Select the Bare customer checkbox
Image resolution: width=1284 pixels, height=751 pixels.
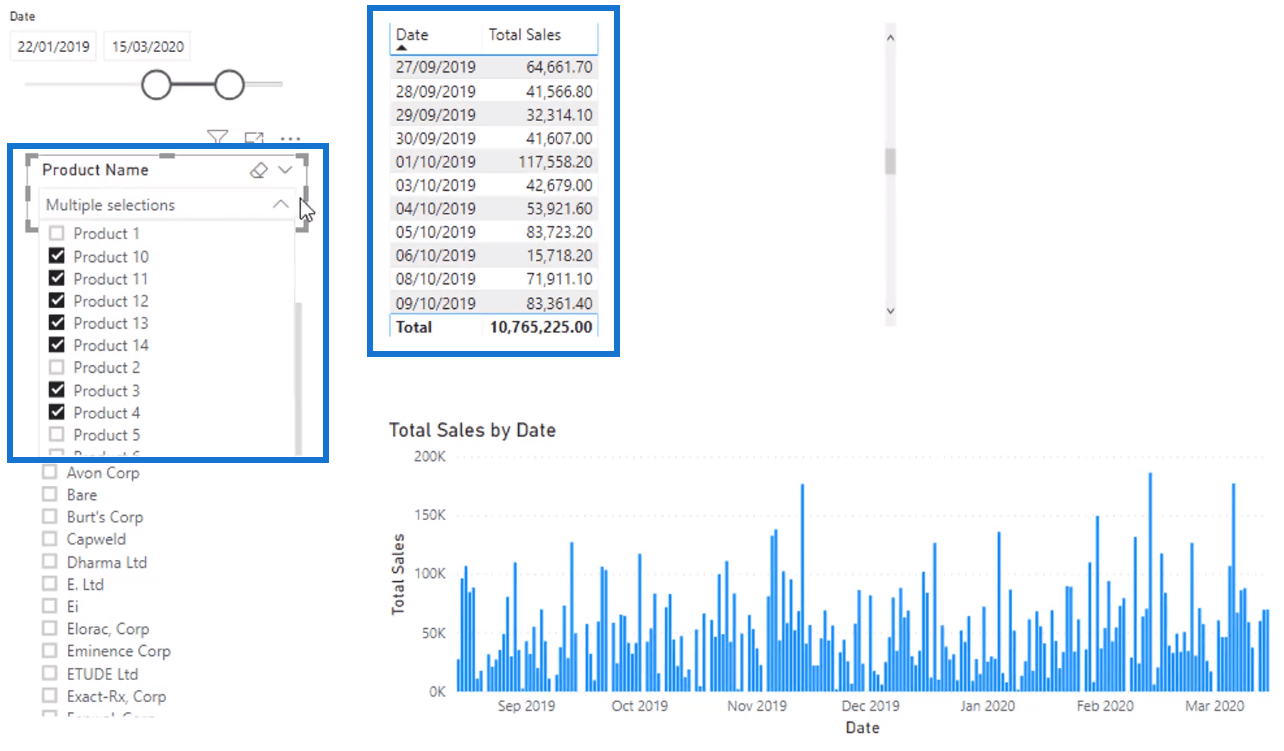click(49, 494)
